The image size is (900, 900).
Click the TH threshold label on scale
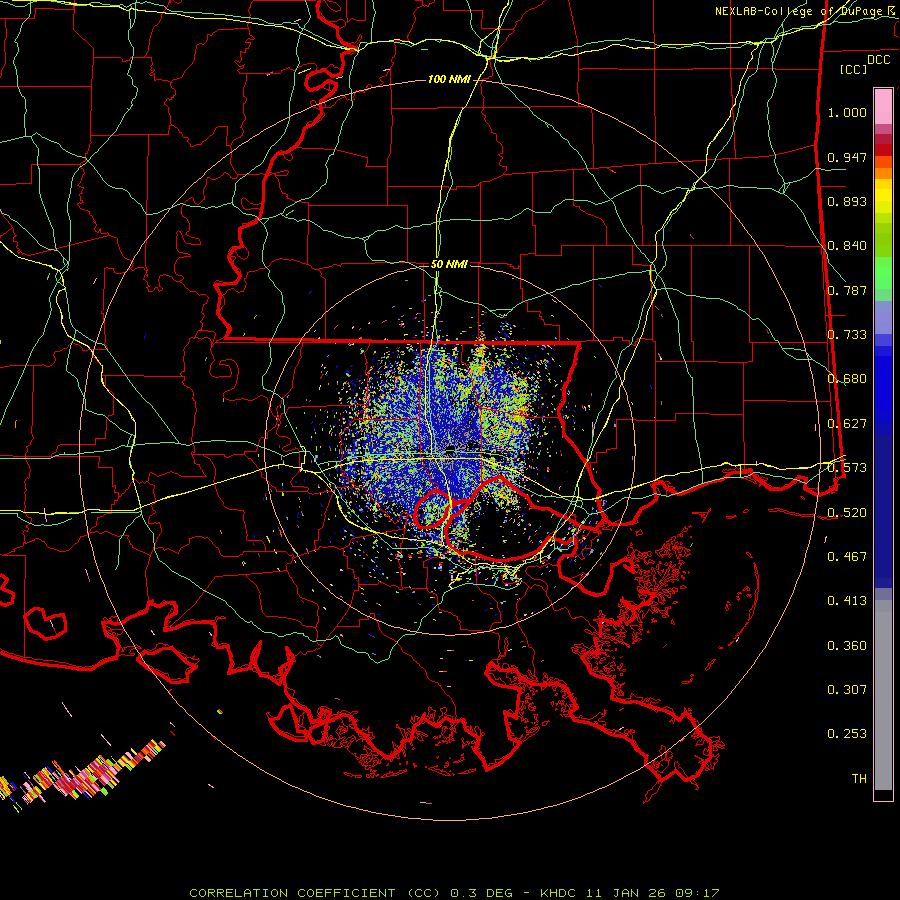pos(859,779)
